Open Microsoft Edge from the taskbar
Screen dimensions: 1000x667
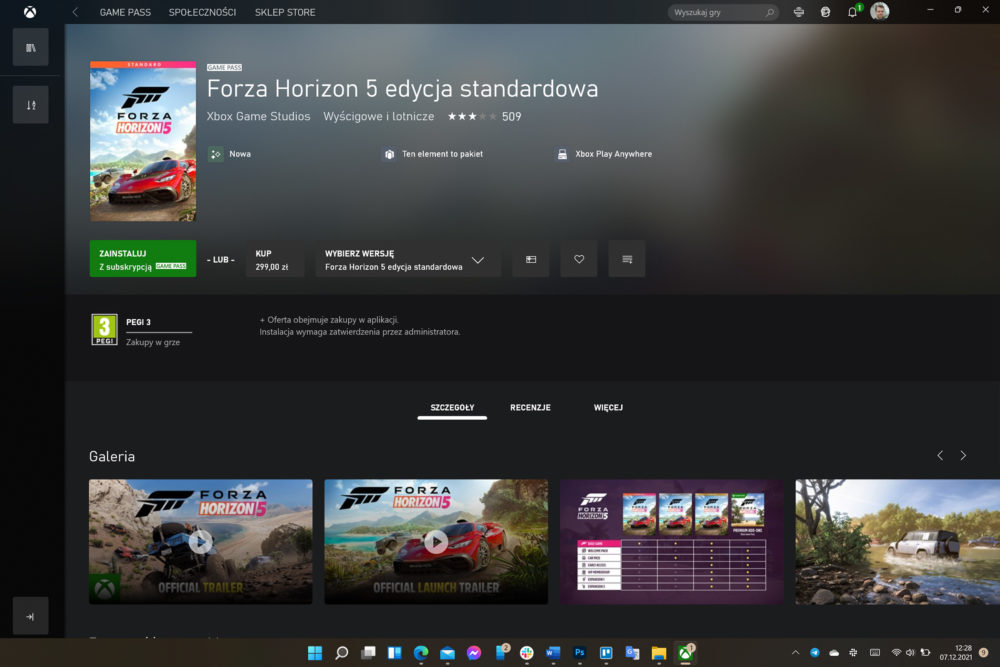[421, 652]
